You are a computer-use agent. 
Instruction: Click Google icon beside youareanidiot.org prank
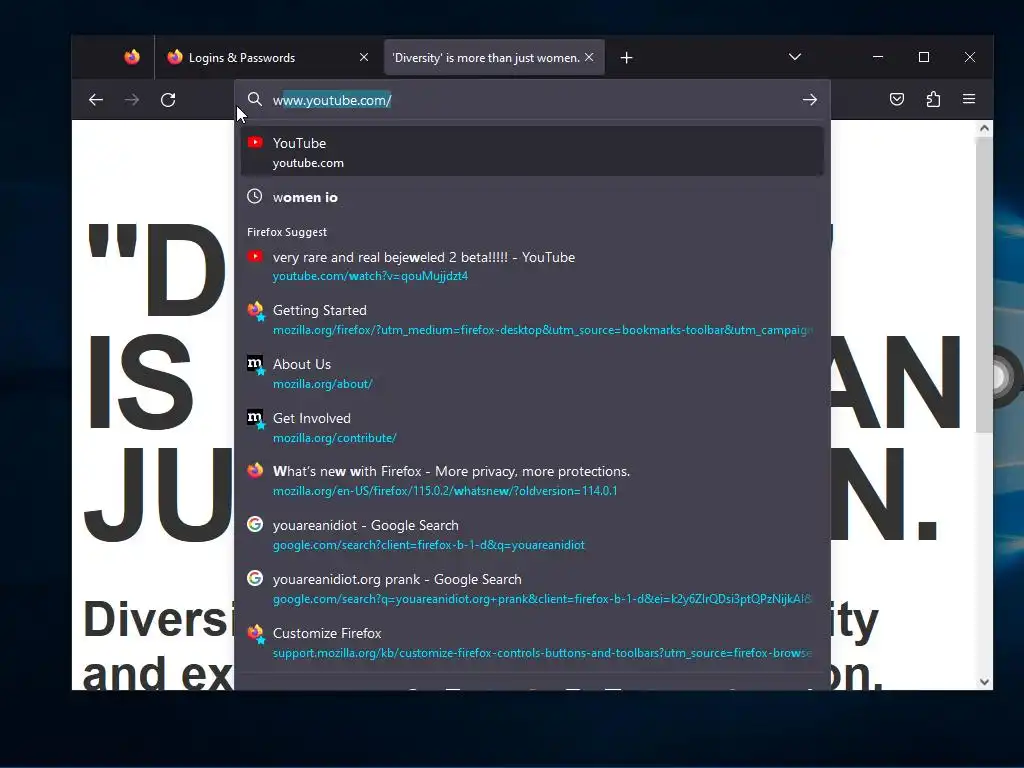(x=255, y=579)
